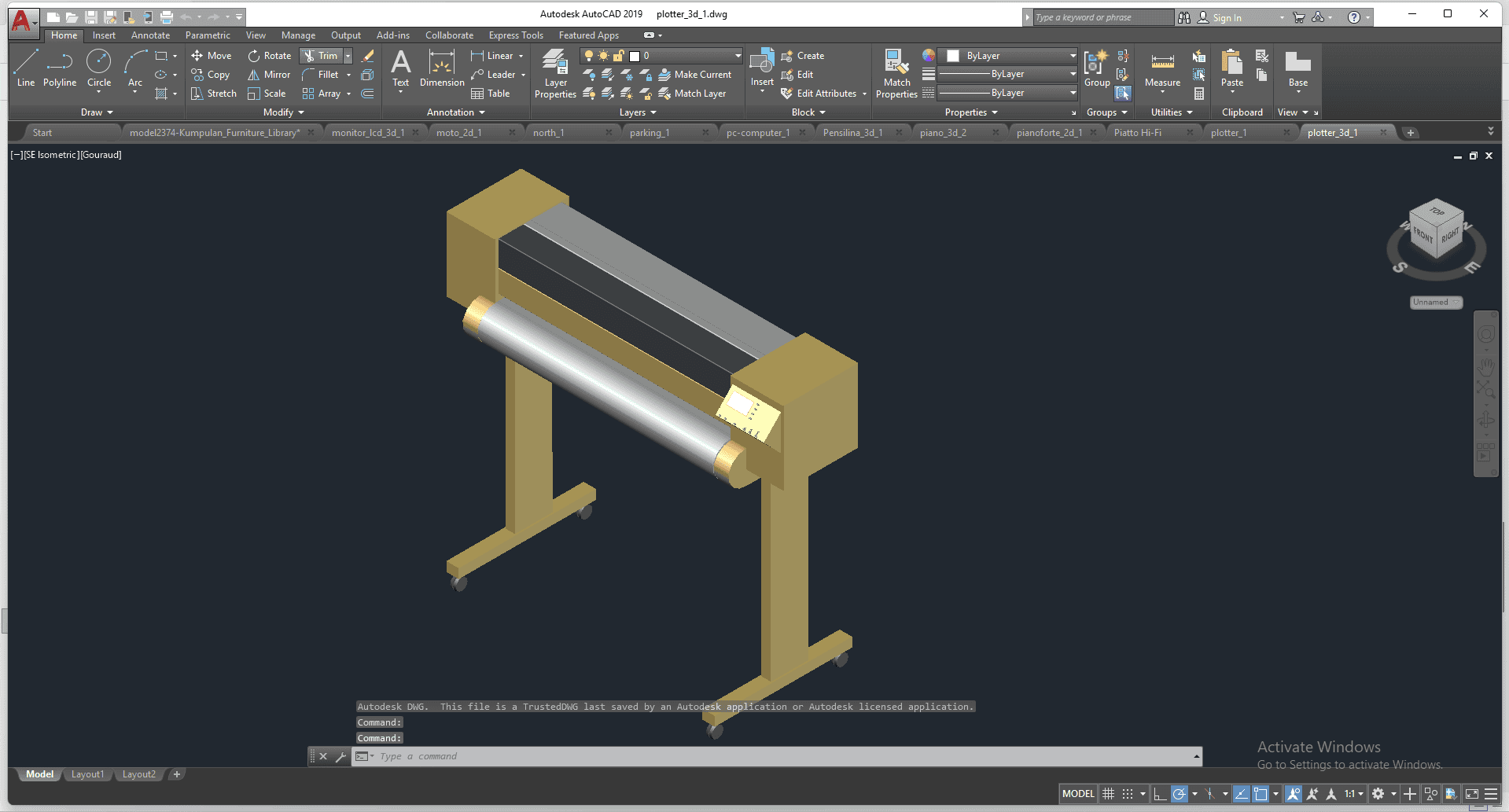
Task: Click the Dimension tool icon
Action: (x=442, y=63)
